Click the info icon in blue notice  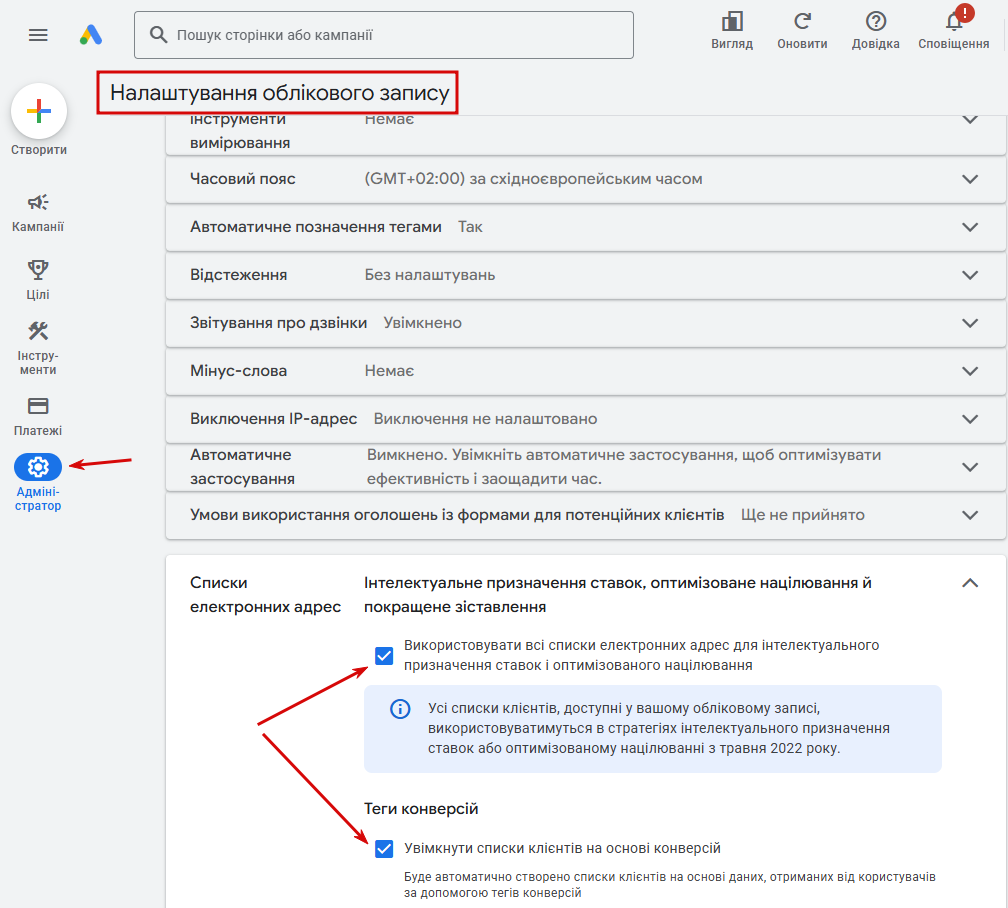pyautogui.click(x=400, y=709)
